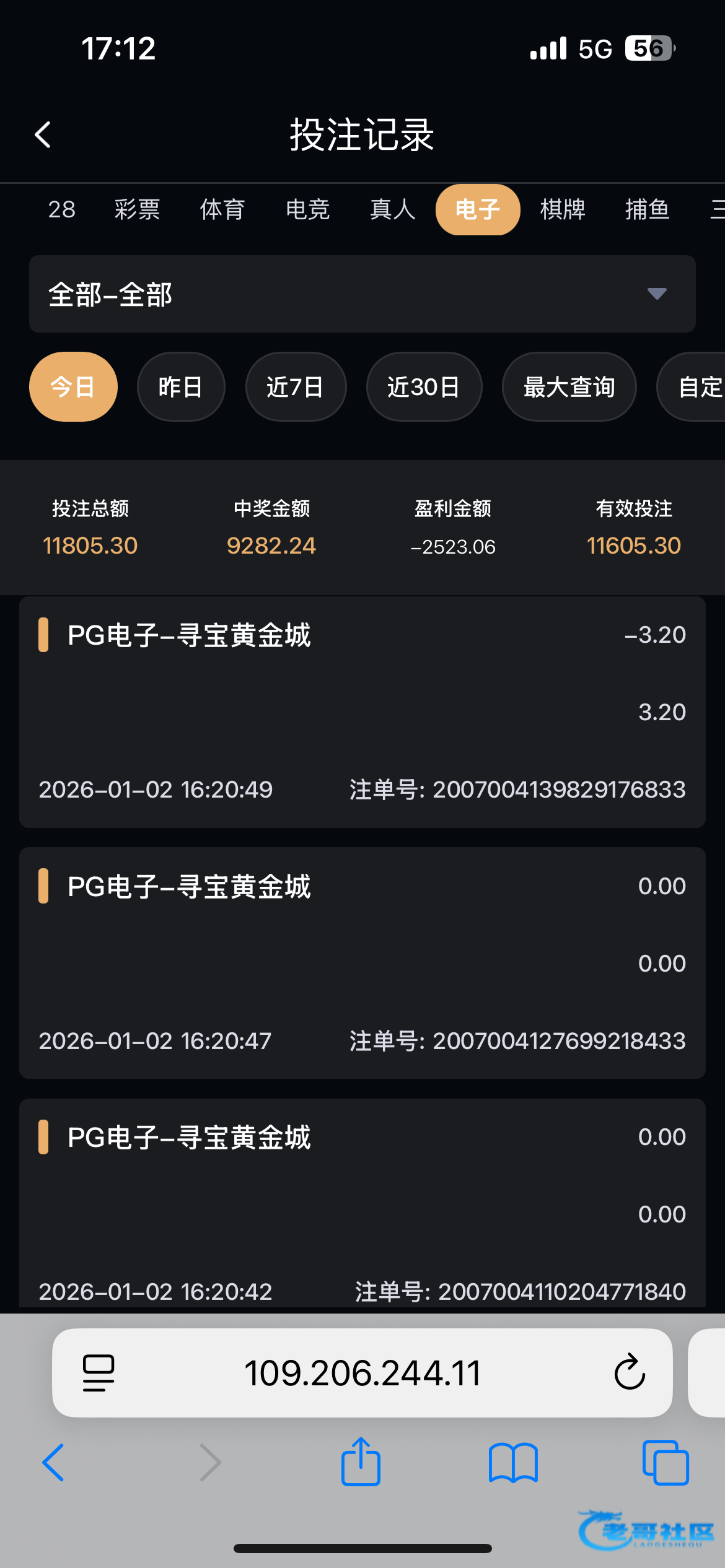Open the Safari tabs overview icon
725x1568 pixels.
coord(666,1462)
